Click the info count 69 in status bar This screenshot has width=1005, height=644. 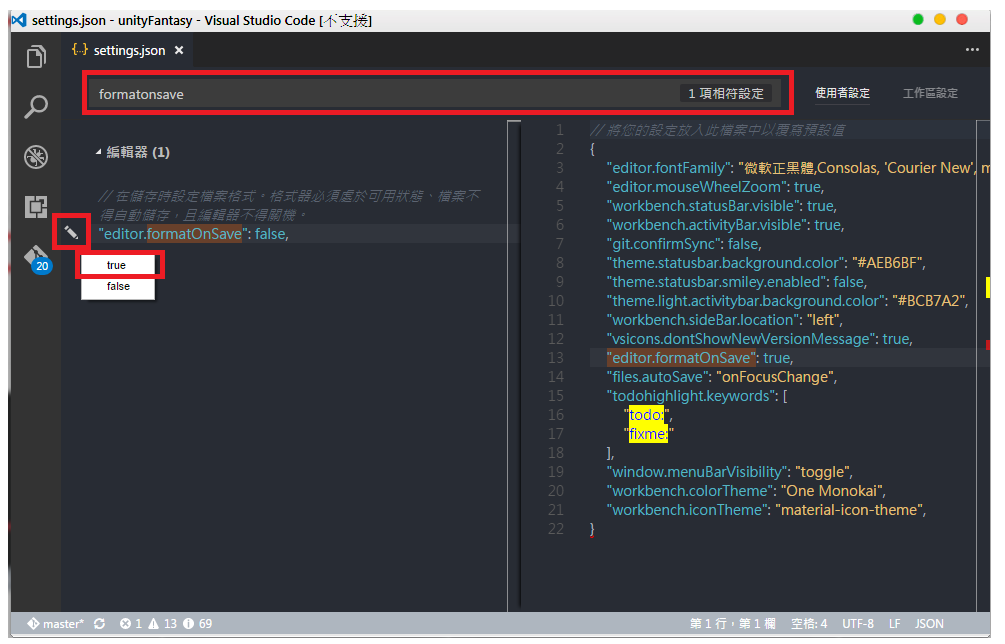197,623
